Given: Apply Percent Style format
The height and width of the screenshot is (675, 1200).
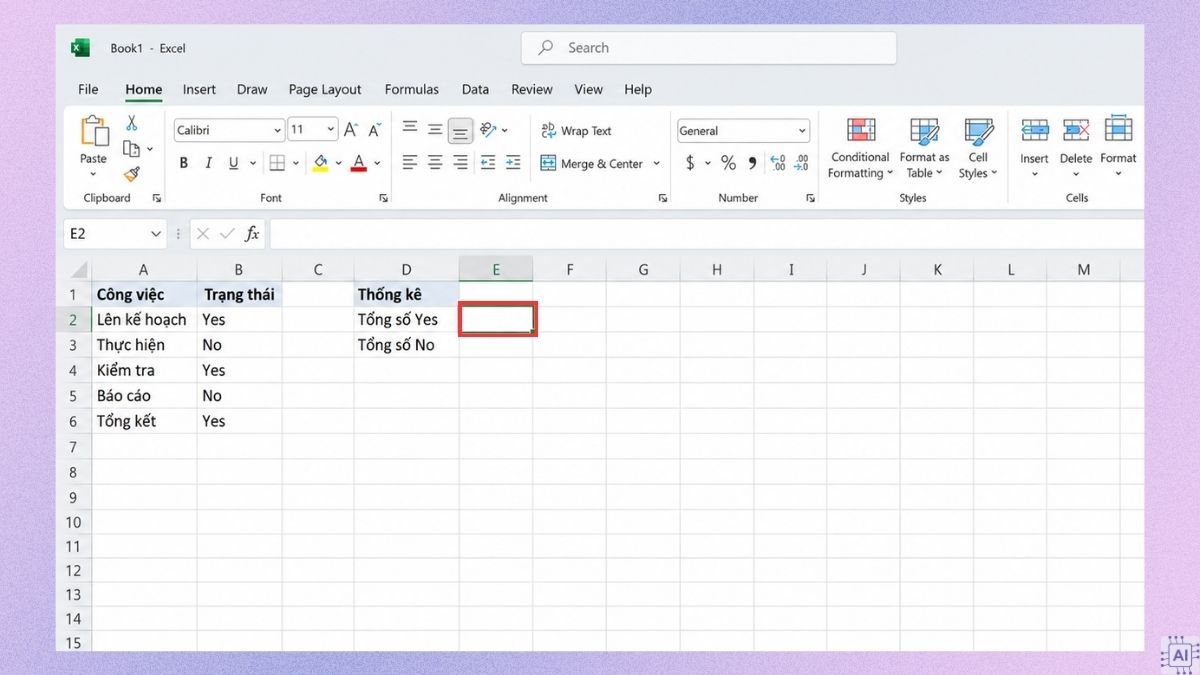Looking at the screenshot, I should click(x=728, y=163).
